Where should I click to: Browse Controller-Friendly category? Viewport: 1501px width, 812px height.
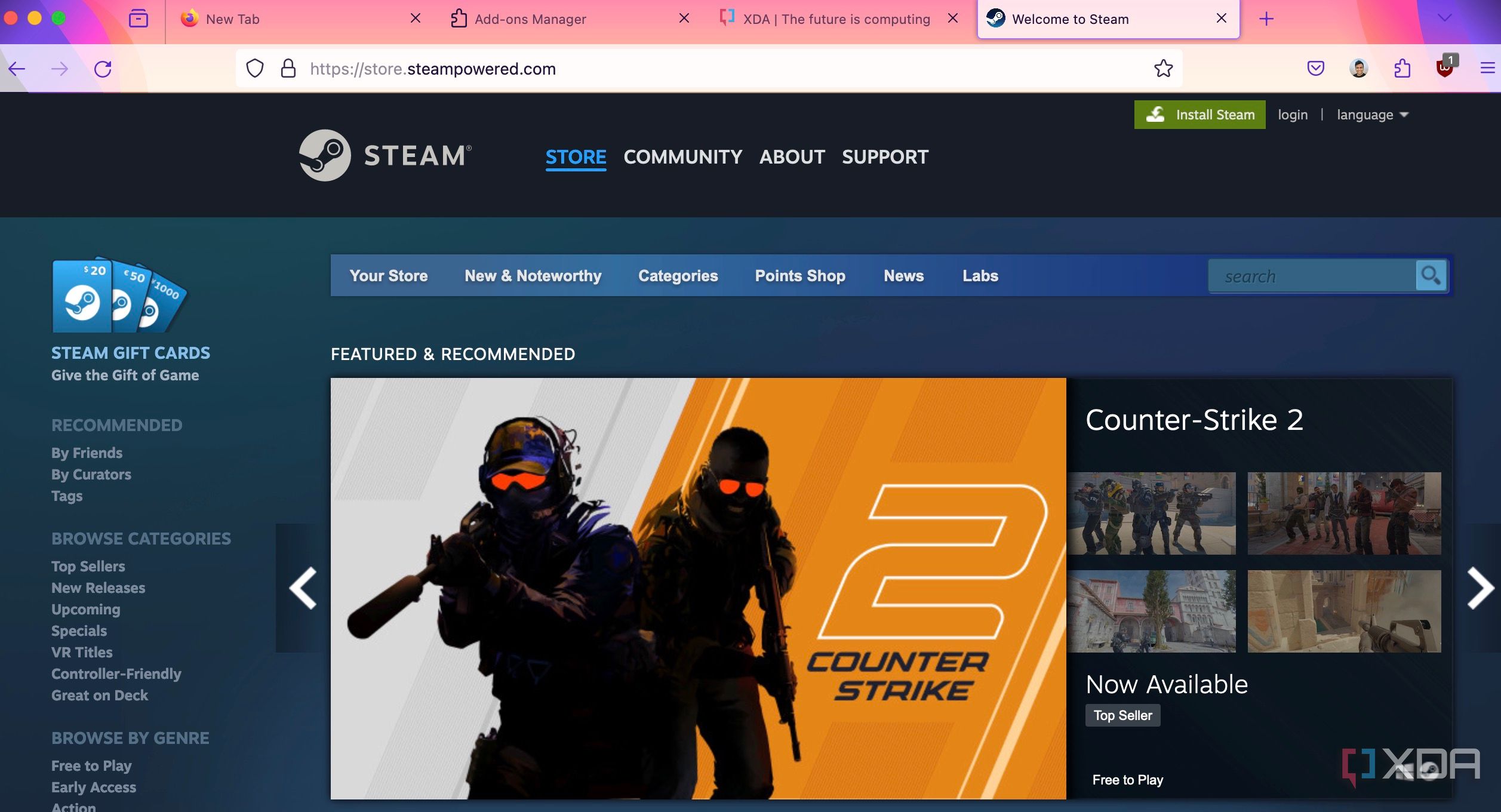(116, 674)
